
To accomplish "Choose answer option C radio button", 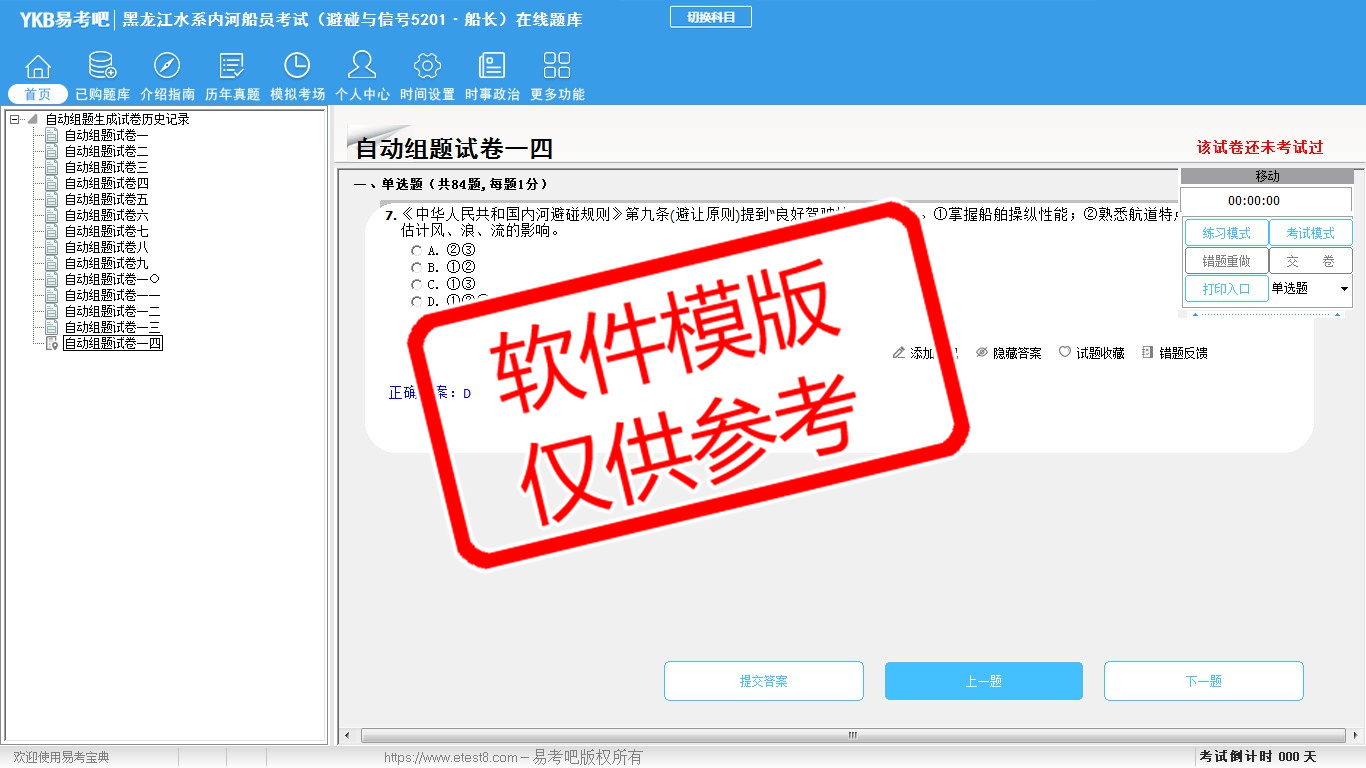I will click(417, 284).
